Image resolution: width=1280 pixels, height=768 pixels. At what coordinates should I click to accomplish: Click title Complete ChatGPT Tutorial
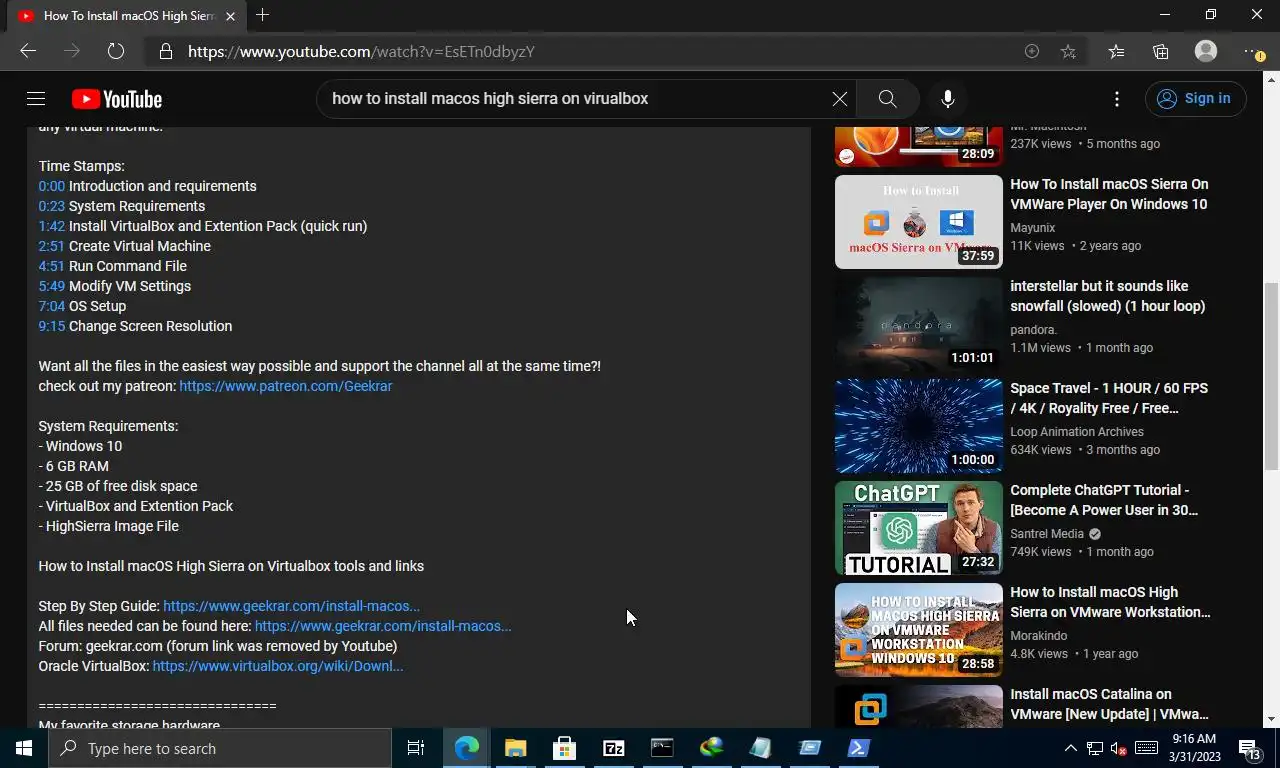(x=1104, y=500)
